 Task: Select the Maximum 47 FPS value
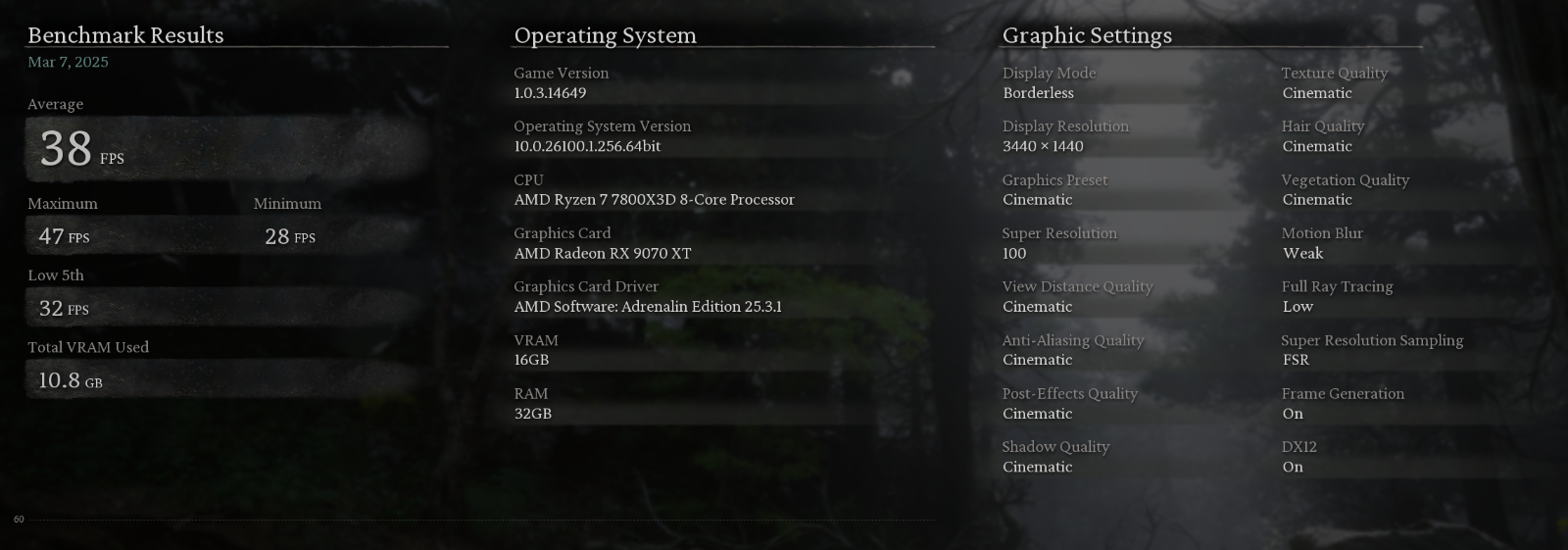pyautogui.click(x=64, y=236)
